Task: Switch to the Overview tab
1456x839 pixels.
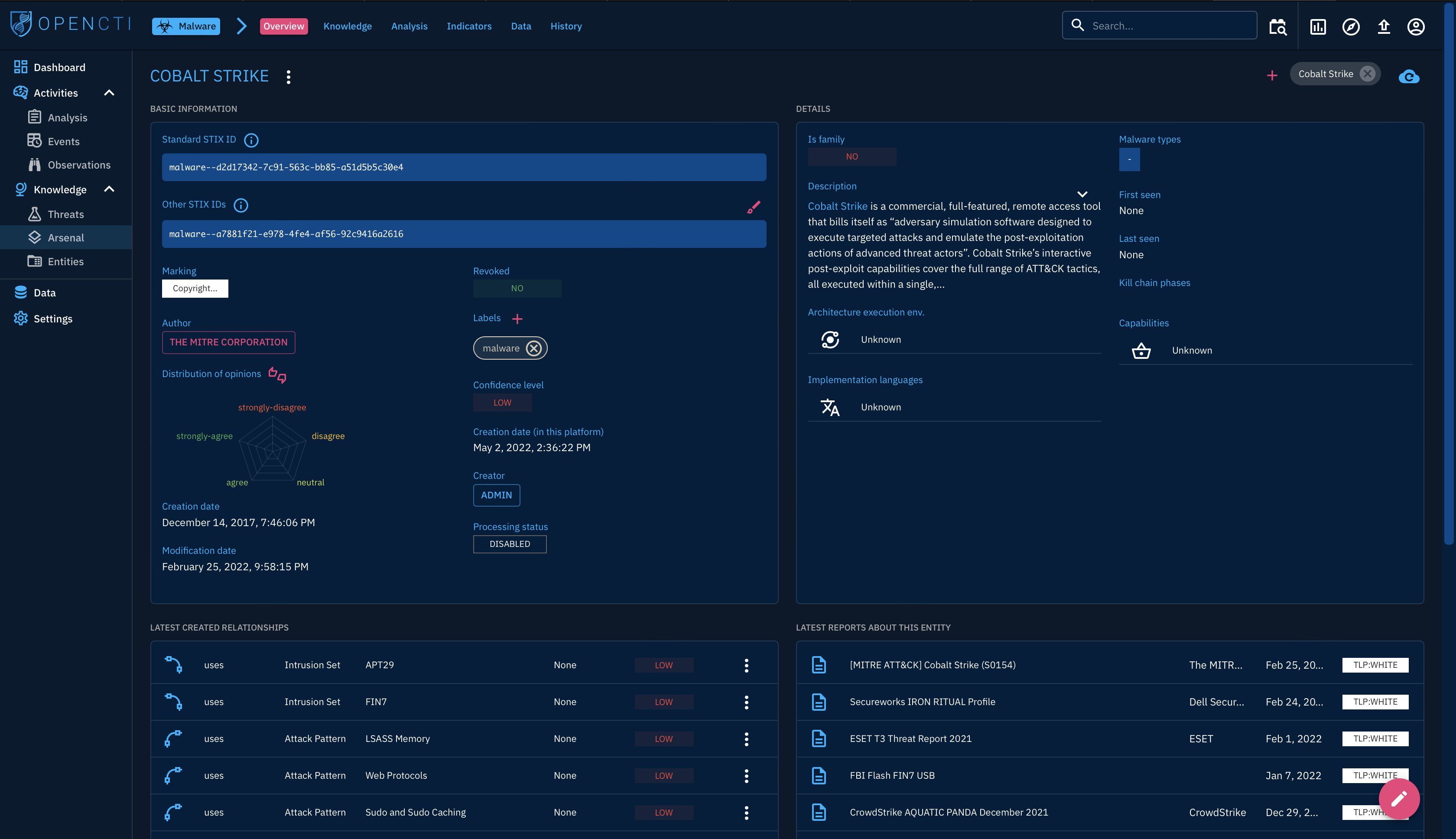Action: tap(283, 26)
